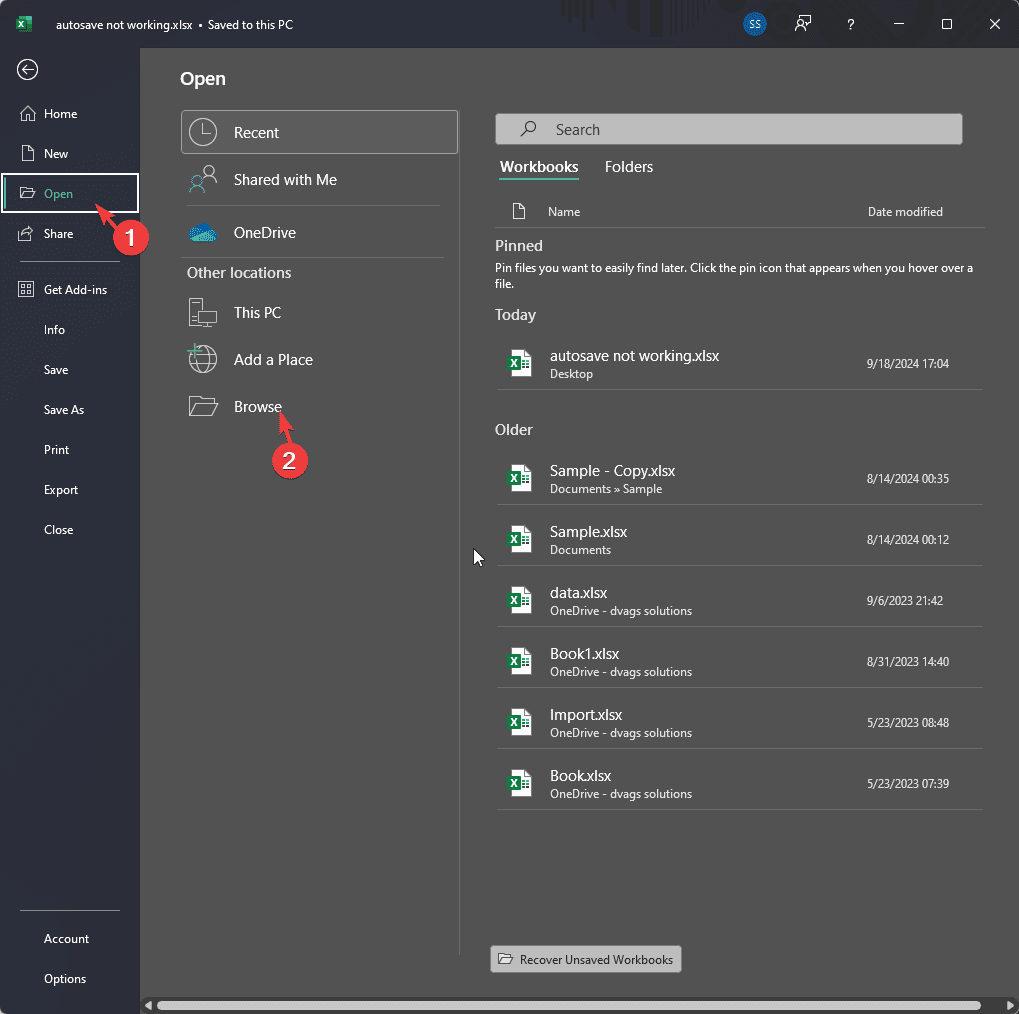
Task: Open Book1.xlsx recent file
Action: pyautogui.click(x=739, y=662)
